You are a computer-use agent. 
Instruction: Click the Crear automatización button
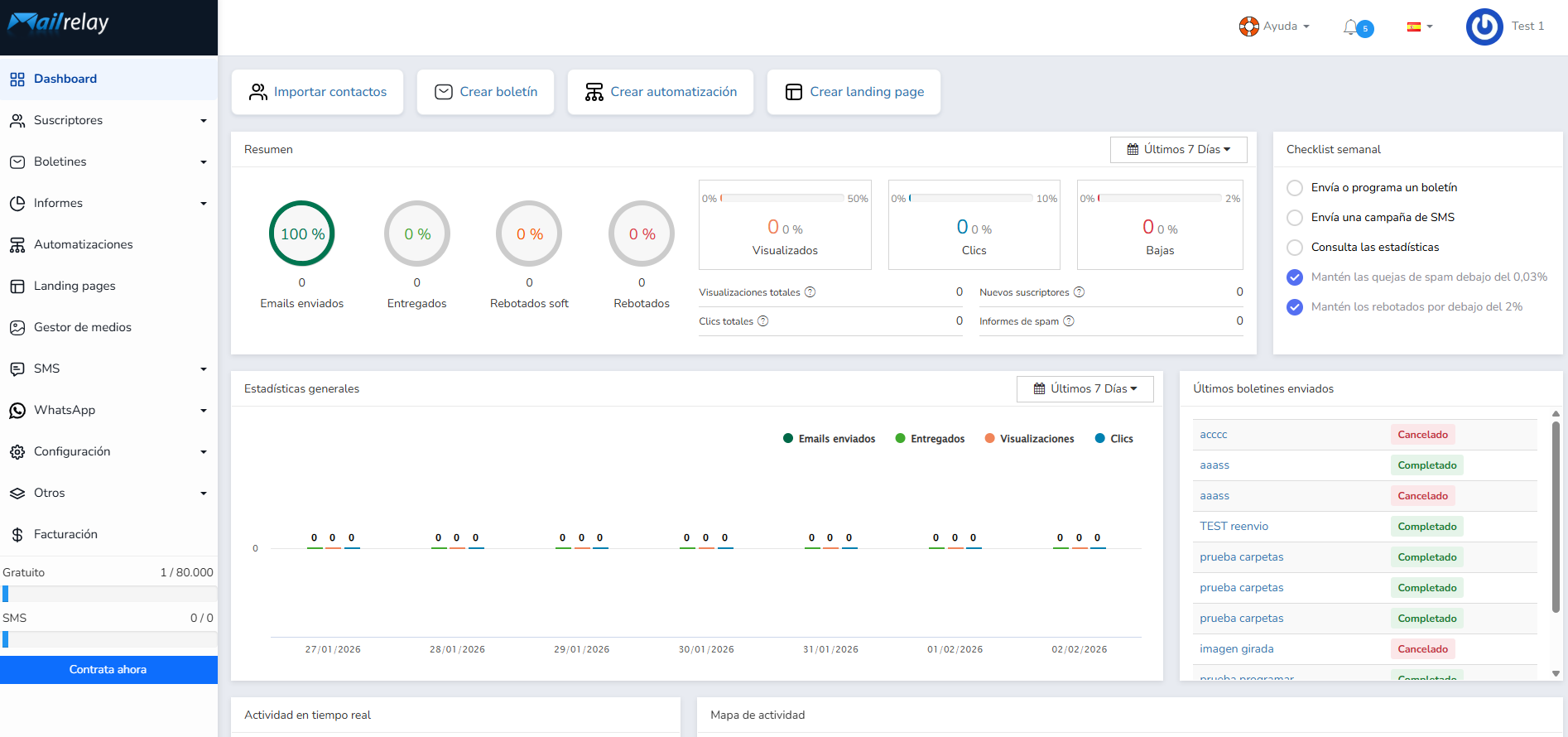pyautogui.click(x=661, y=92)
